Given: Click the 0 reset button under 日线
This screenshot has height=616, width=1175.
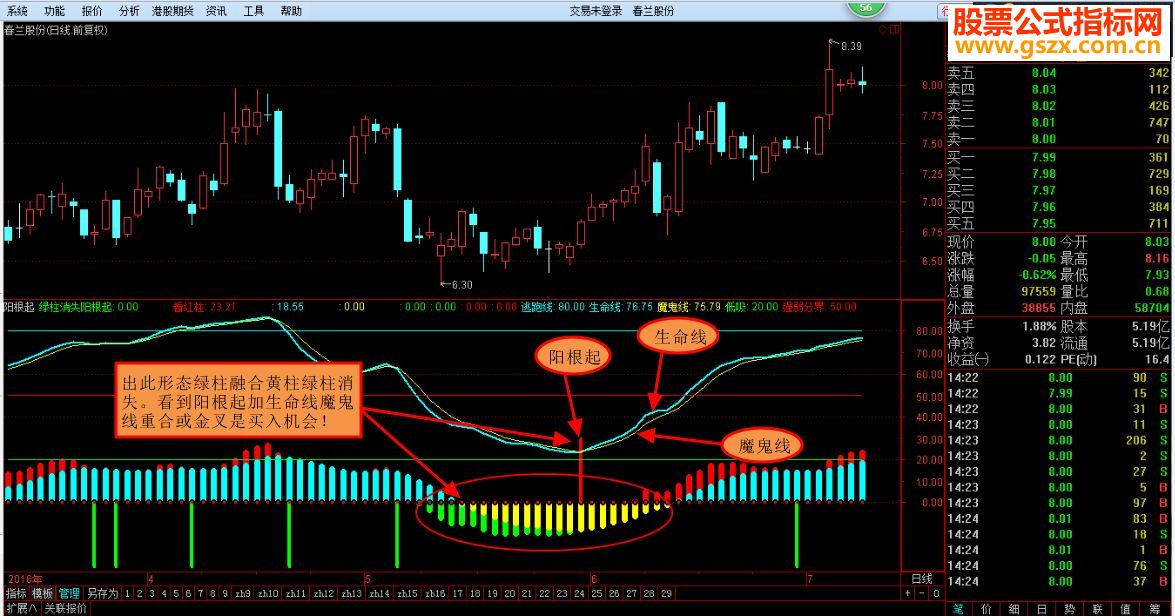Looking at the screenshot, I should [x=935, y=593].
